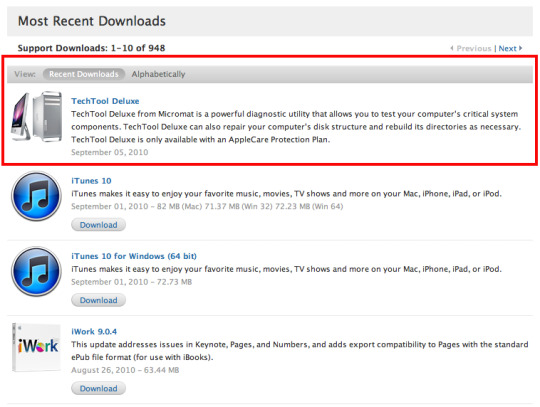Click the TechTool Deluxe description text
540x407 pixels.
(x=296, y=127)
